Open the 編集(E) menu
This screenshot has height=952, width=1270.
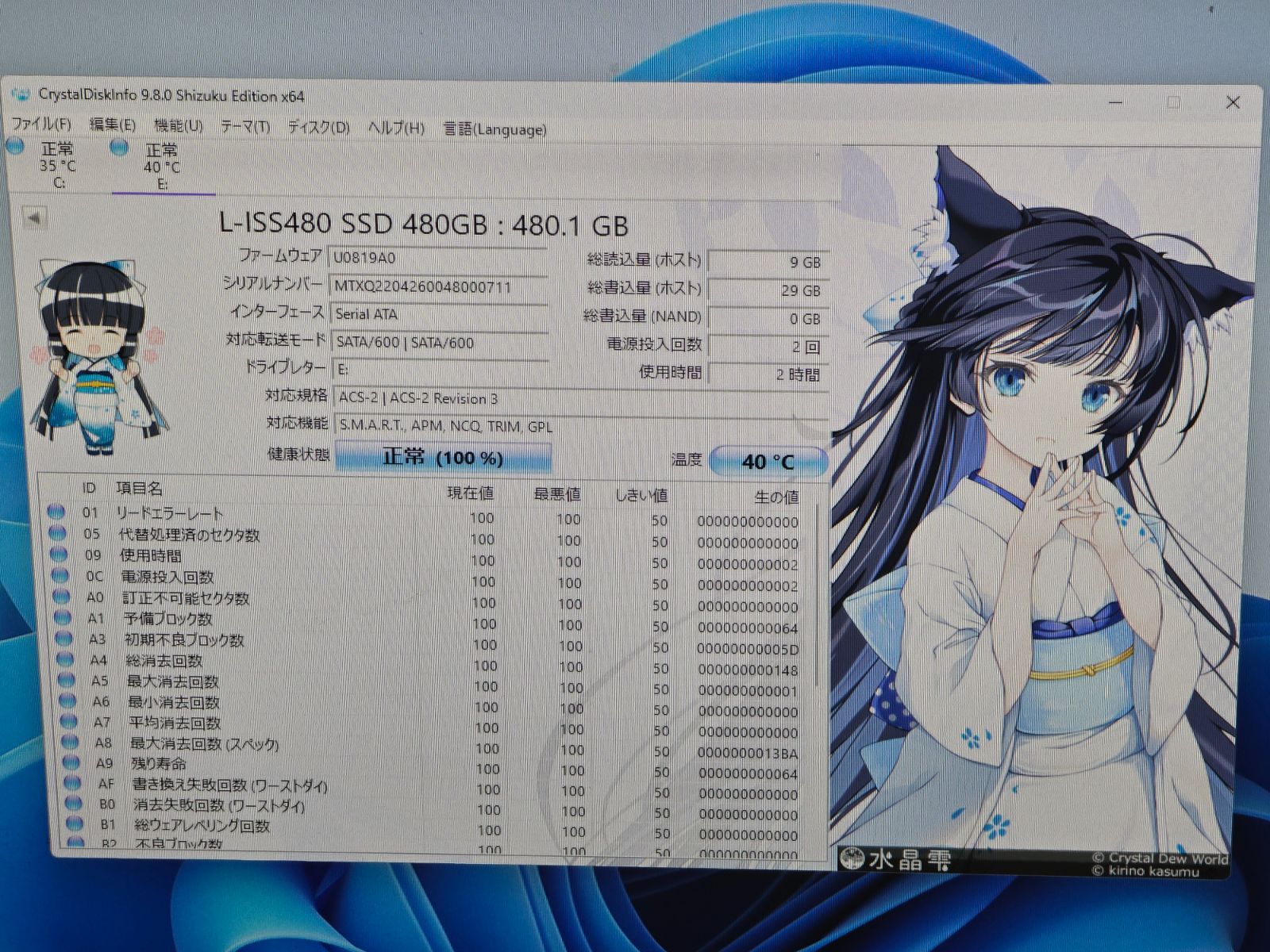pyautogui.click(x=113, y=125)
